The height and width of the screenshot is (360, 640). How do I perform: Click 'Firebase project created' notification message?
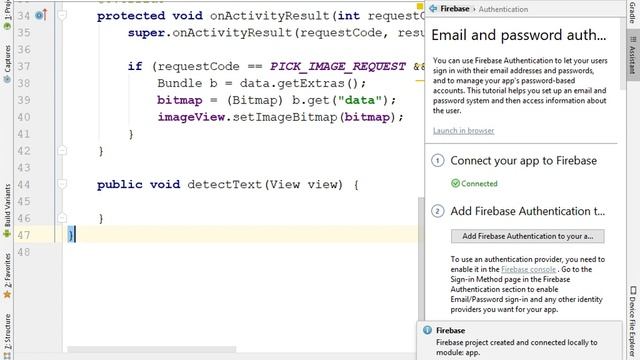coord(516,347)
